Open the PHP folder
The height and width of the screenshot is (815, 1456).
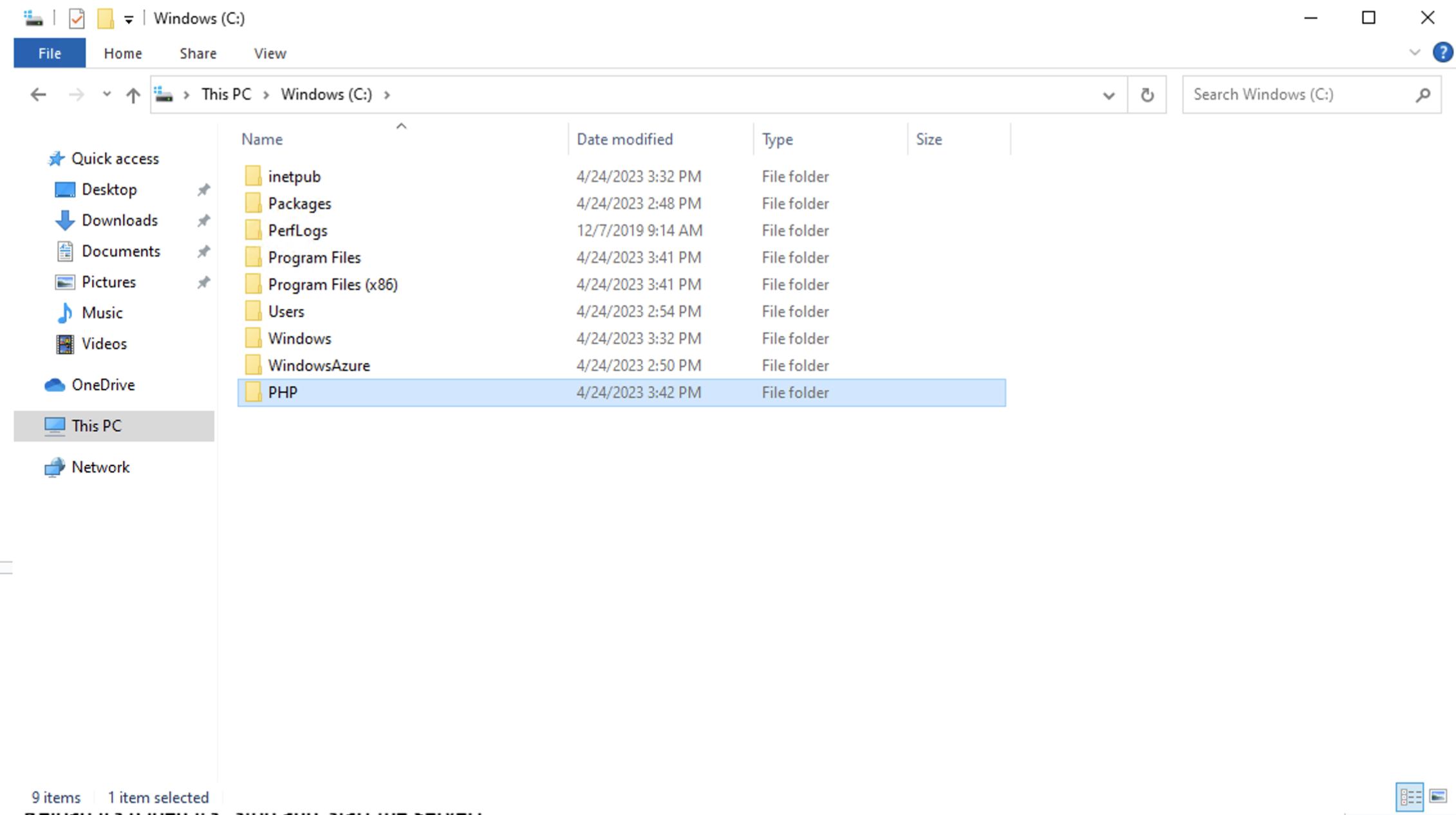[282, 392]
